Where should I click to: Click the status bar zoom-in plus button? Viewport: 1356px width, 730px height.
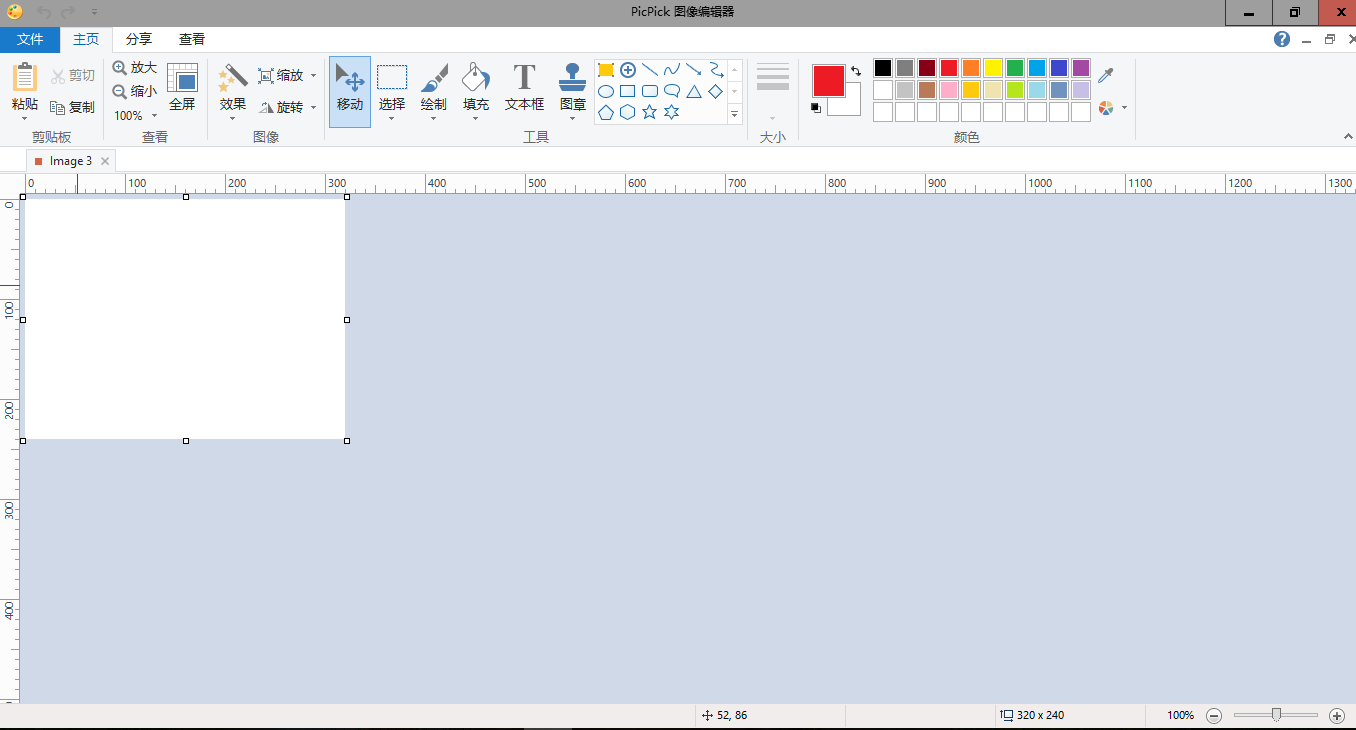tap(1337, 715)
